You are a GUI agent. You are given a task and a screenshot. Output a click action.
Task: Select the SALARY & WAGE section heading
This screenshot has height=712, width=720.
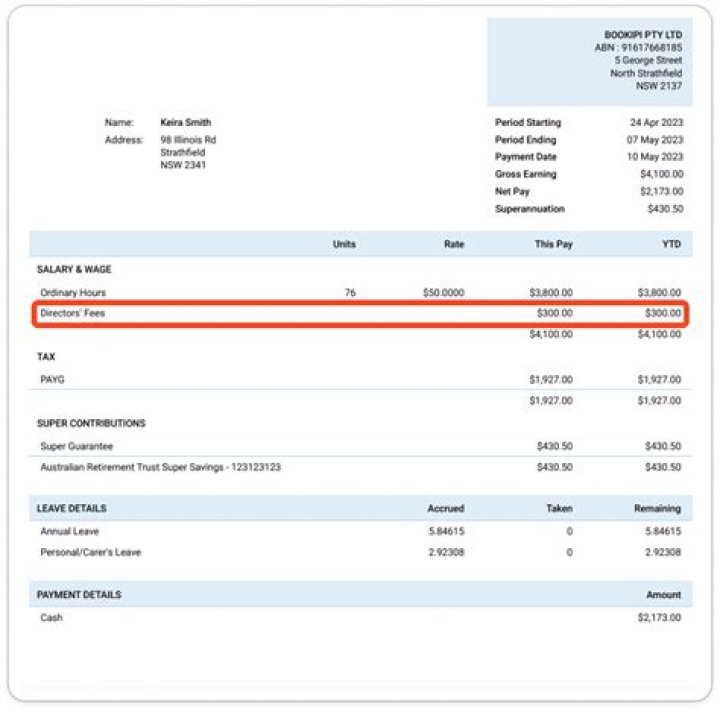coord(74,270)
